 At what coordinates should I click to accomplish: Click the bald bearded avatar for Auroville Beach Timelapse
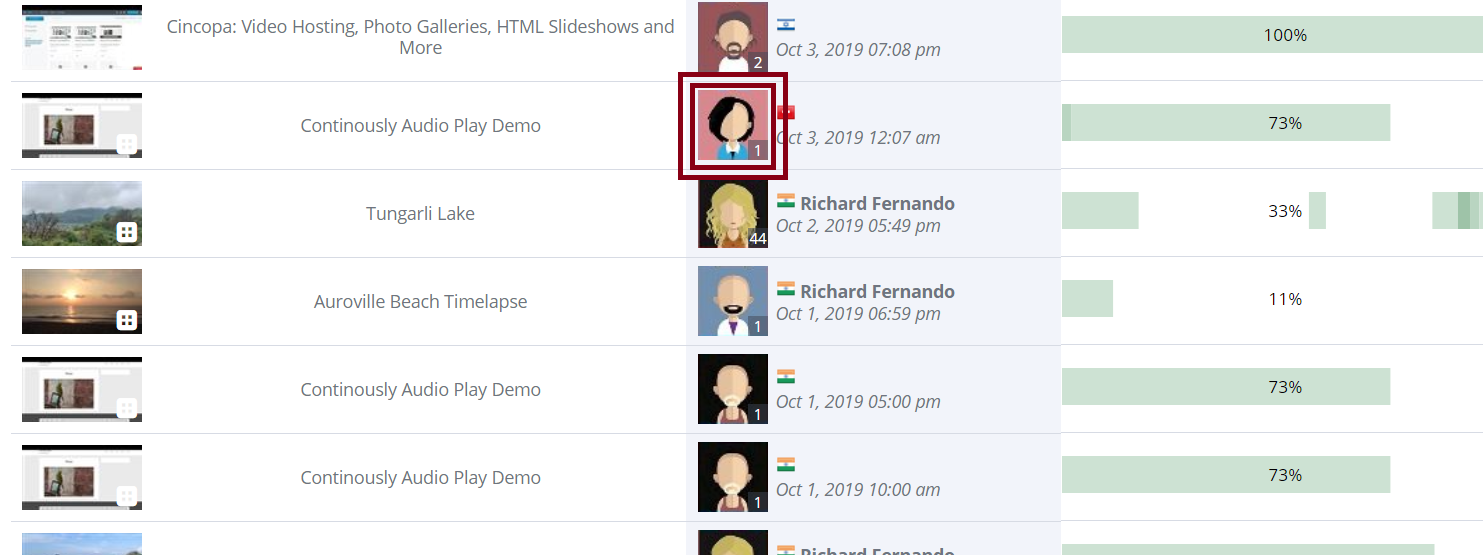tap(732, 301)
